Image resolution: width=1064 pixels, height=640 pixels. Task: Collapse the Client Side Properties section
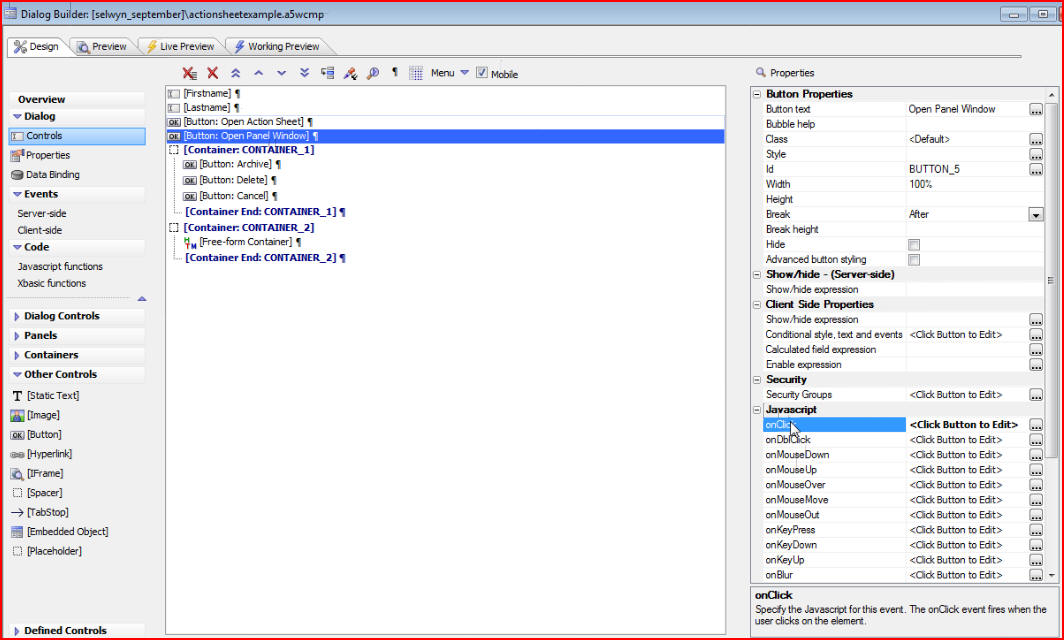click(757, 305)
